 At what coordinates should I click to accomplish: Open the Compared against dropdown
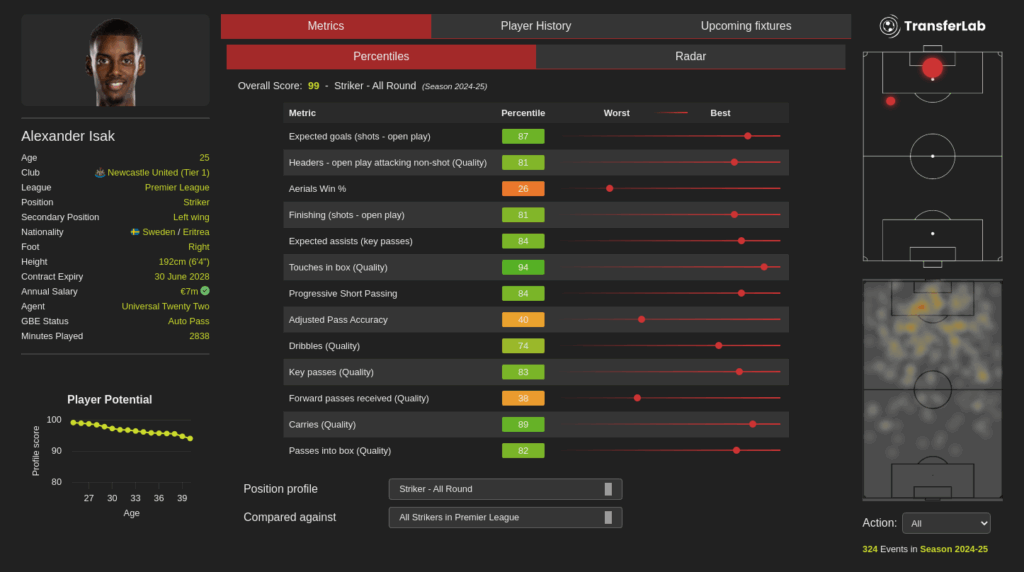505,517
